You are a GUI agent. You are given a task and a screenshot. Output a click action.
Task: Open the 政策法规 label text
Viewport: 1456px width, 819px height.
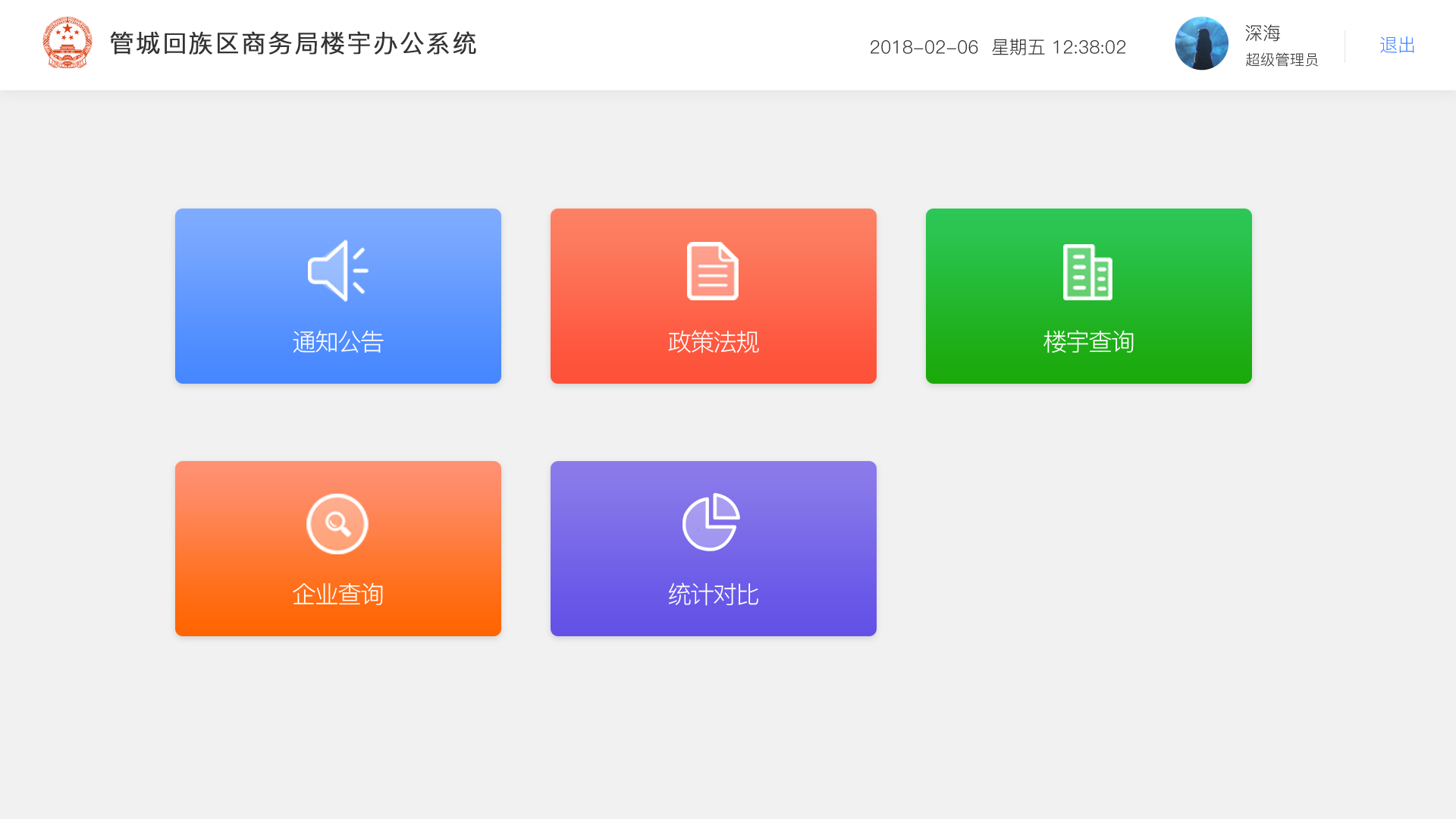pyautogui.click(x=713, y=342)
